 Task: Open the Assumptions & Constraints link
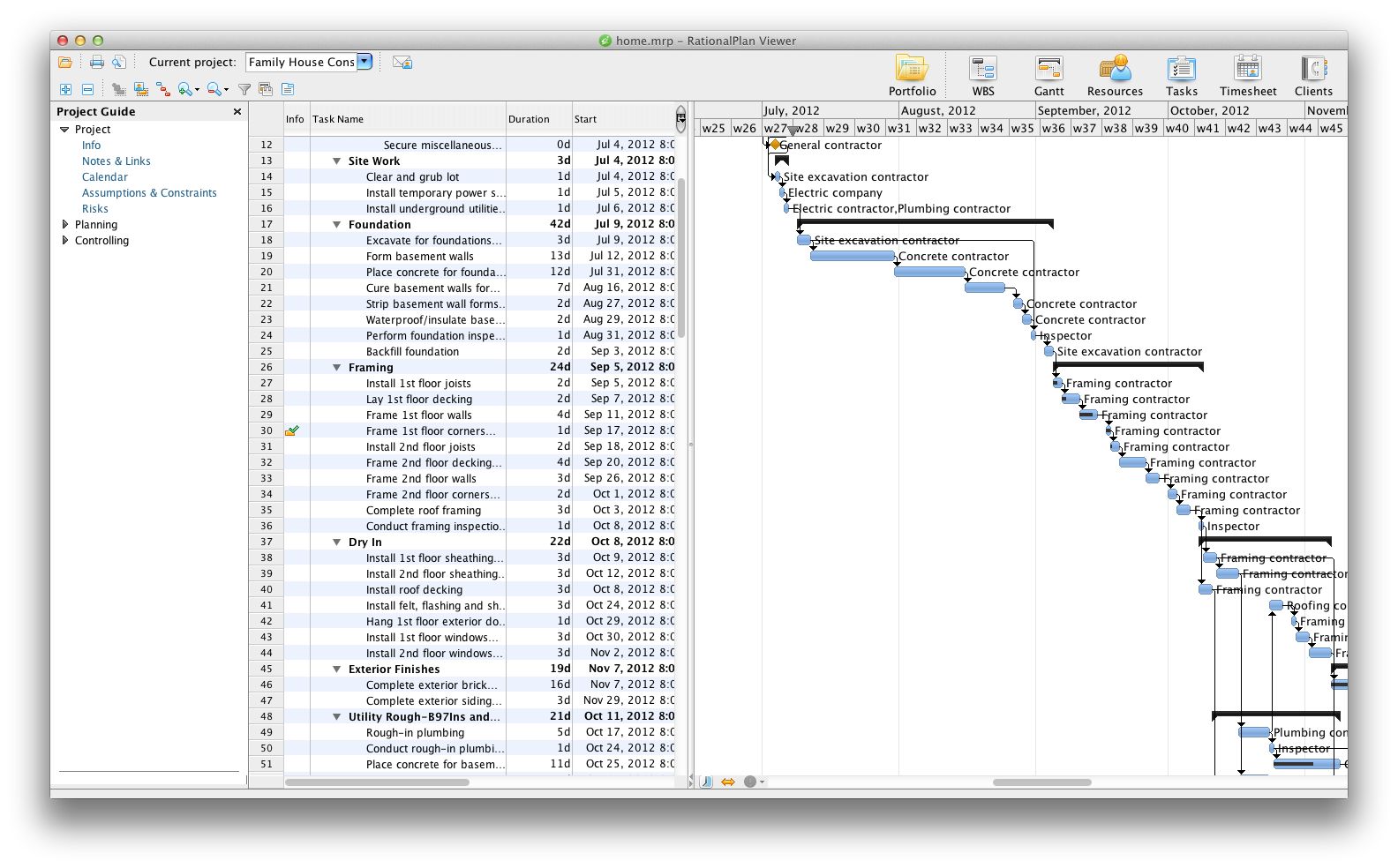click(149, 193)
